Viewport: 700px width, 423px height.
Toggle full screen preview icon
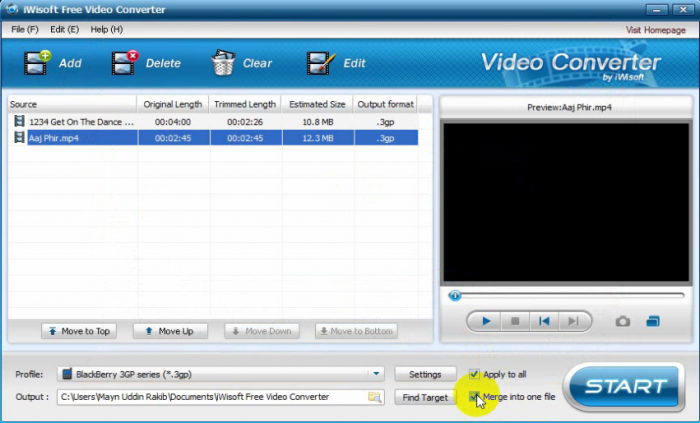653,321
